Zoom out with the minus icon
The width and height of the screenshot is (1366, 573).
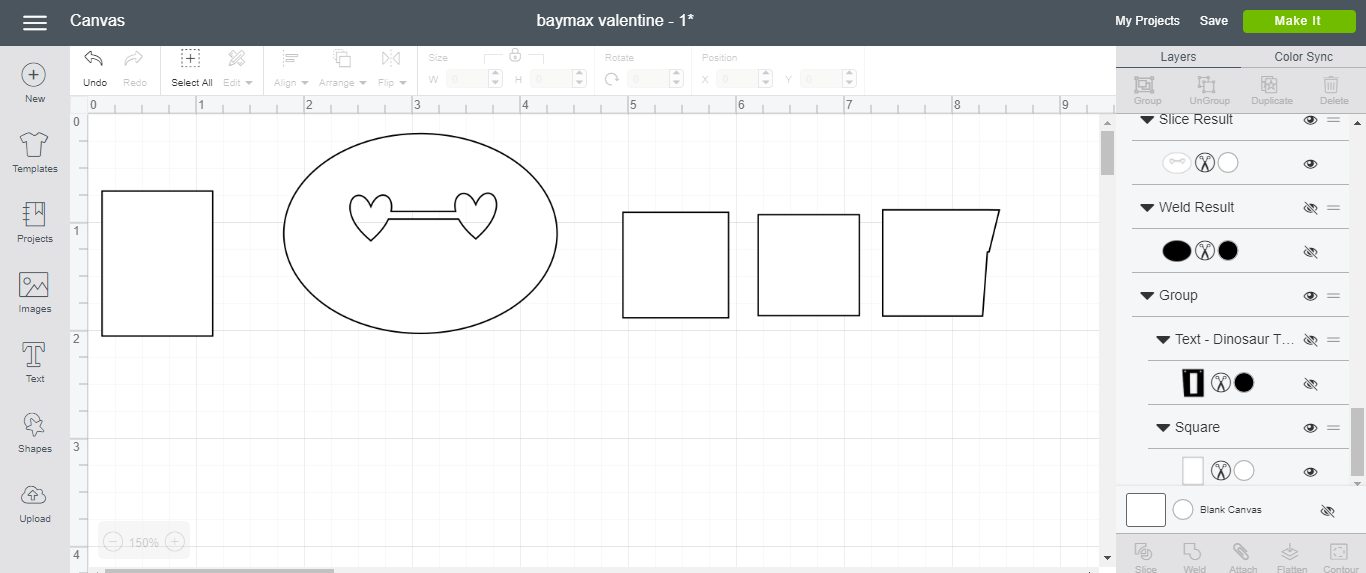click(x=113, y=542)
